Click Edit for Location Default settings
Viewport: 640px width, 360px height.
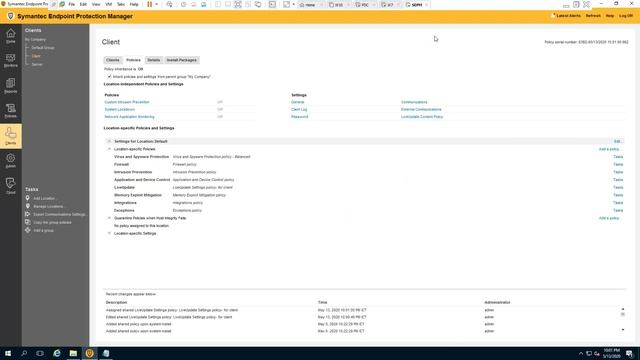[618, 141]
